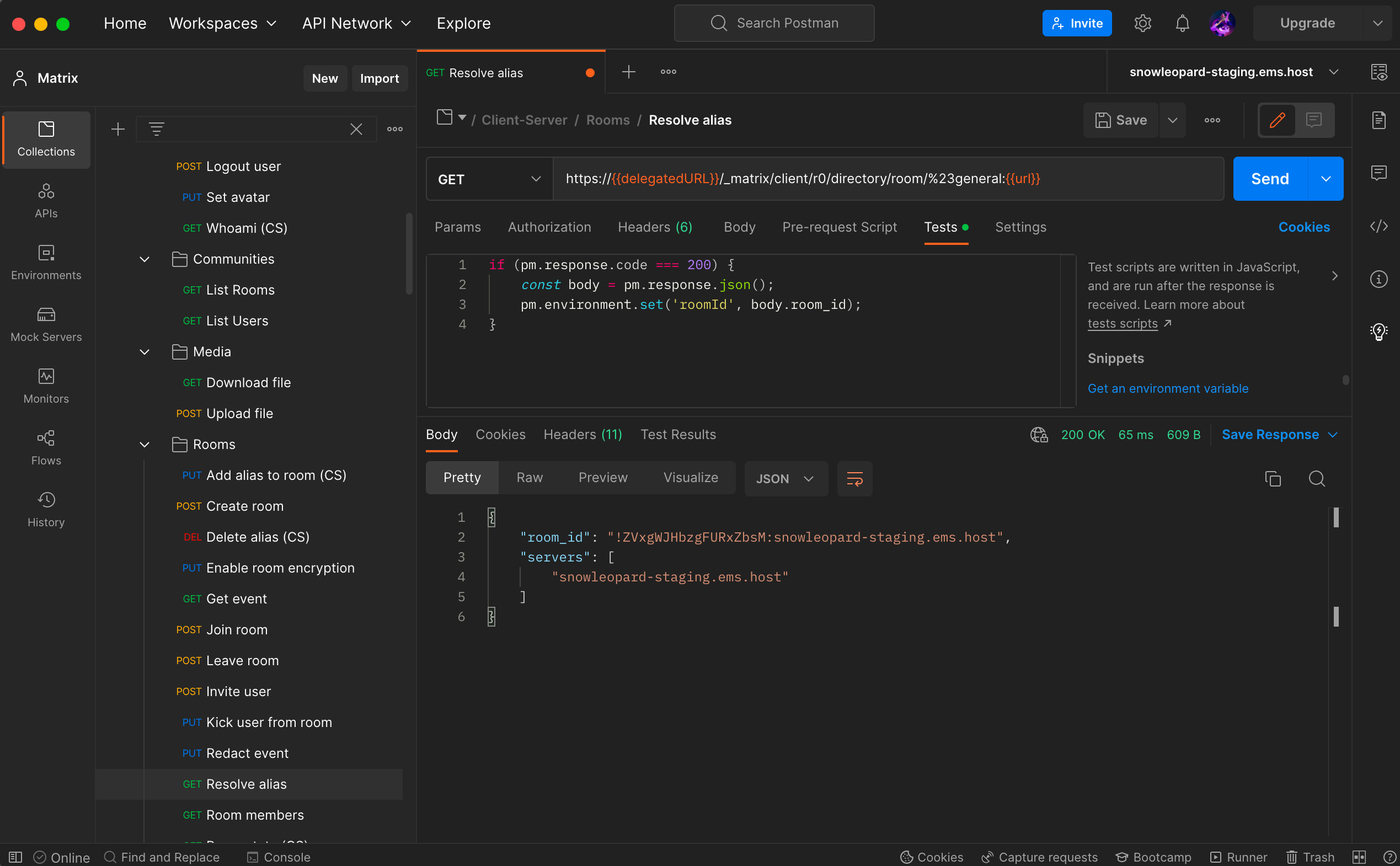Screen dimensions: 1400x866
Task: Toggle sidebar visibility in status bar
Action: coord(15,857)
